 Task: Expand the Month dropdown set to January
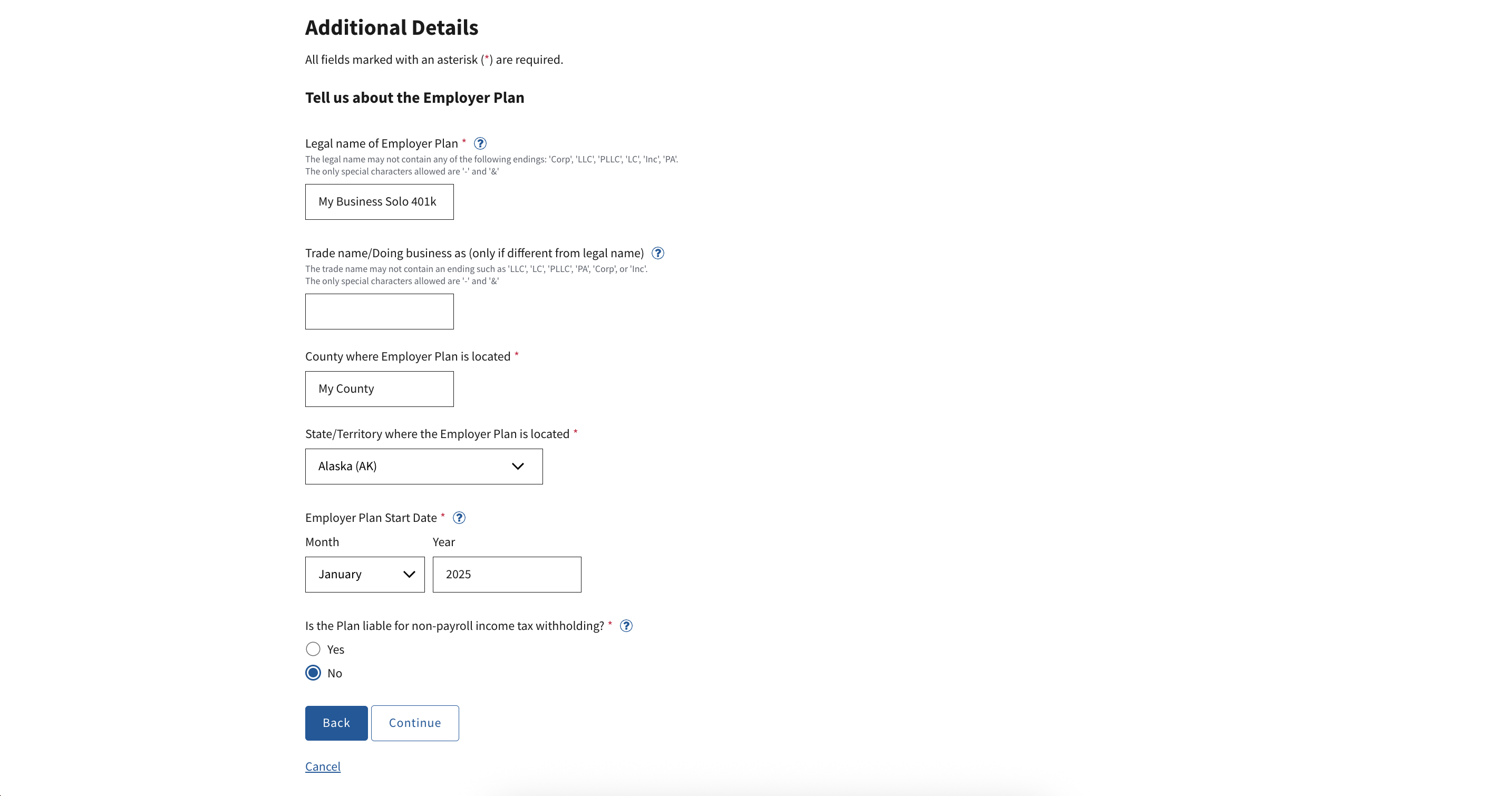click(364, 575)
